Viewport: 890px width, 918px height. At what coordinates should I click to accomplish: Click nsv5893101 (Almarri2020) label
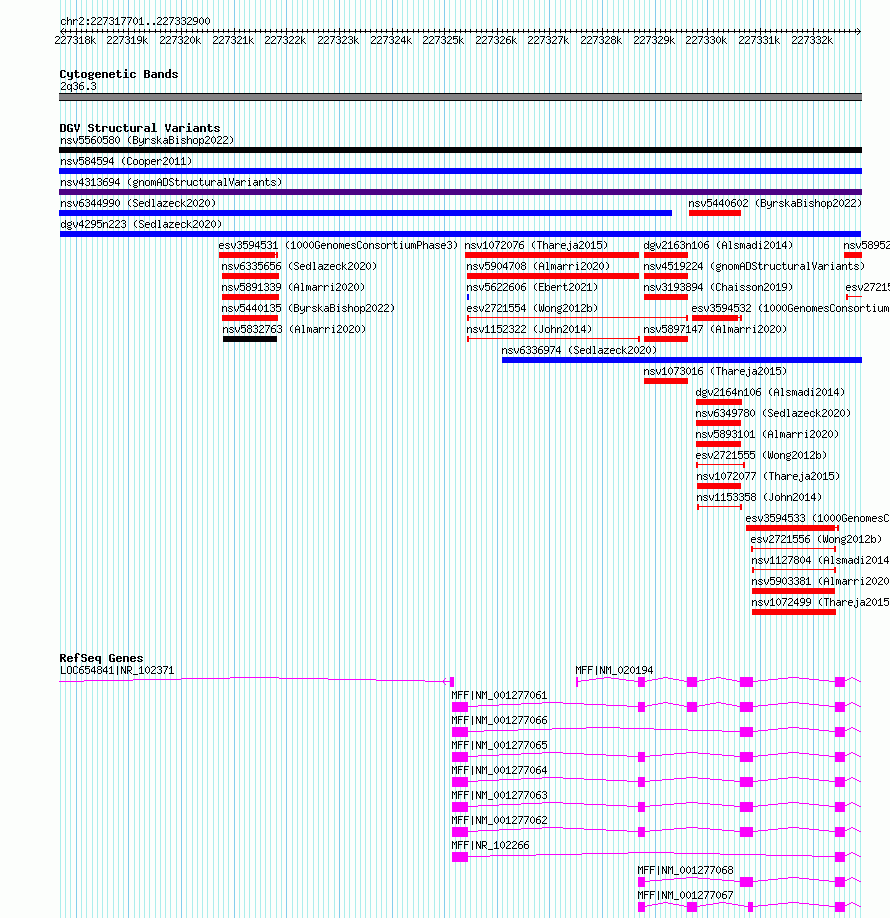coord(768,436)
